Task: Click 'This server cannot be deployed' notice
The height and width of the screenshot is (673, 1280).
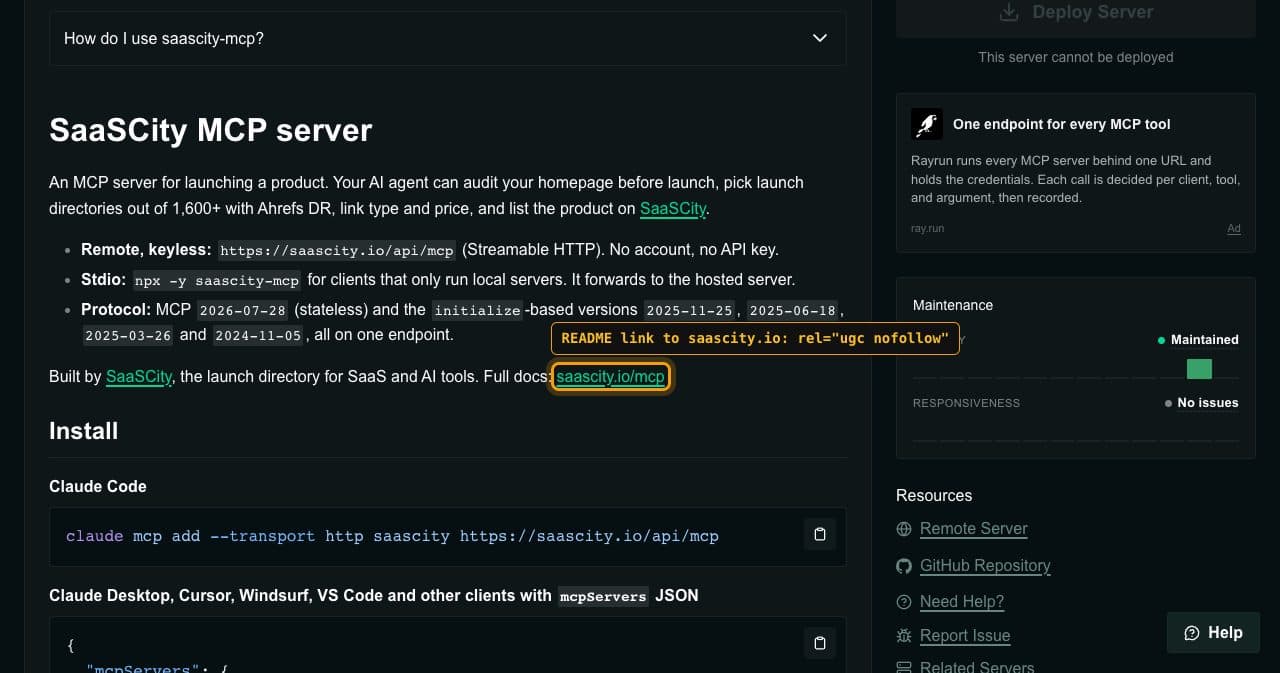Action: (x=1076, y=57)
